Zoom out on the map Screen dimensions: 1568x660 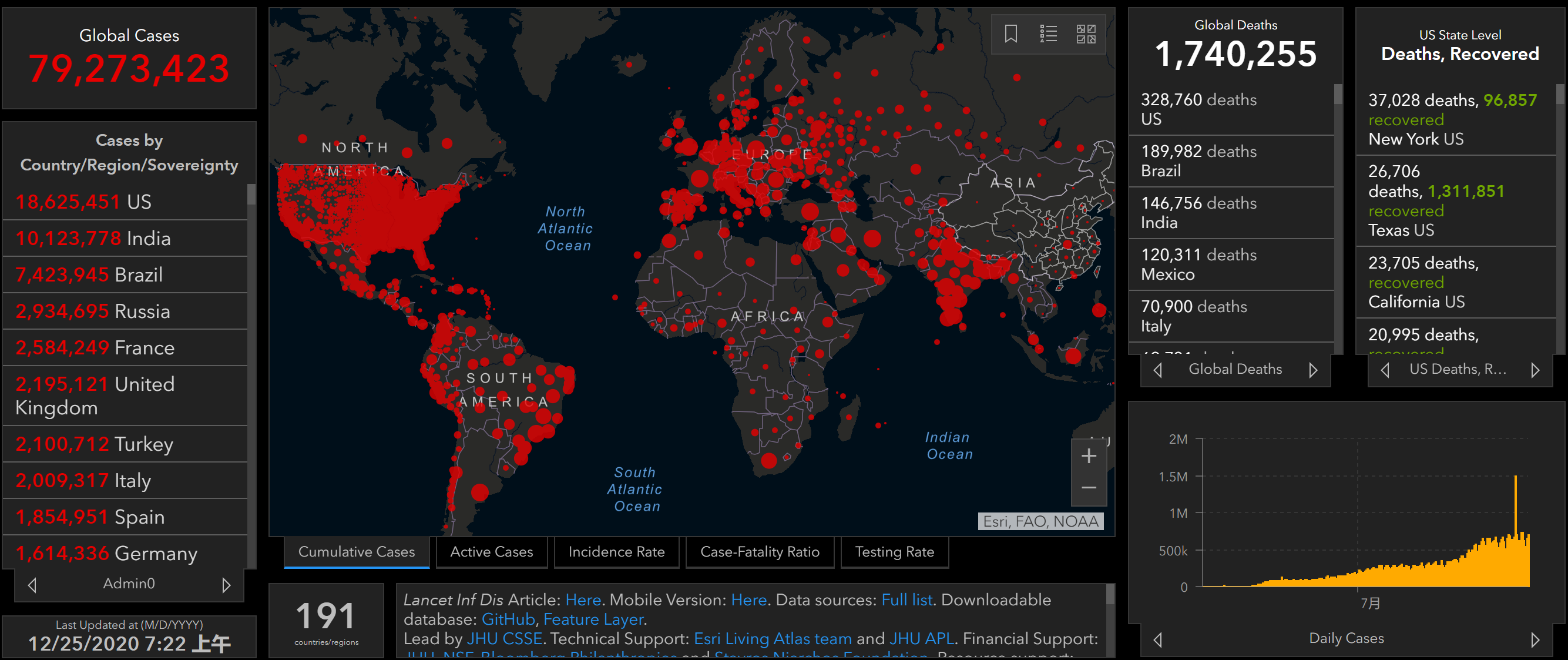tap(1089, 488)
